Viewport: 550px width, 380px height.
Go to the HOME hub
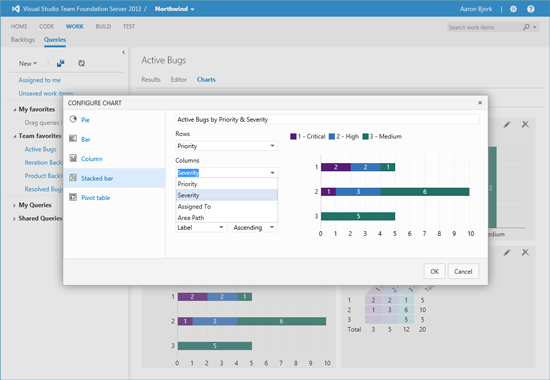tap(19, 26)
